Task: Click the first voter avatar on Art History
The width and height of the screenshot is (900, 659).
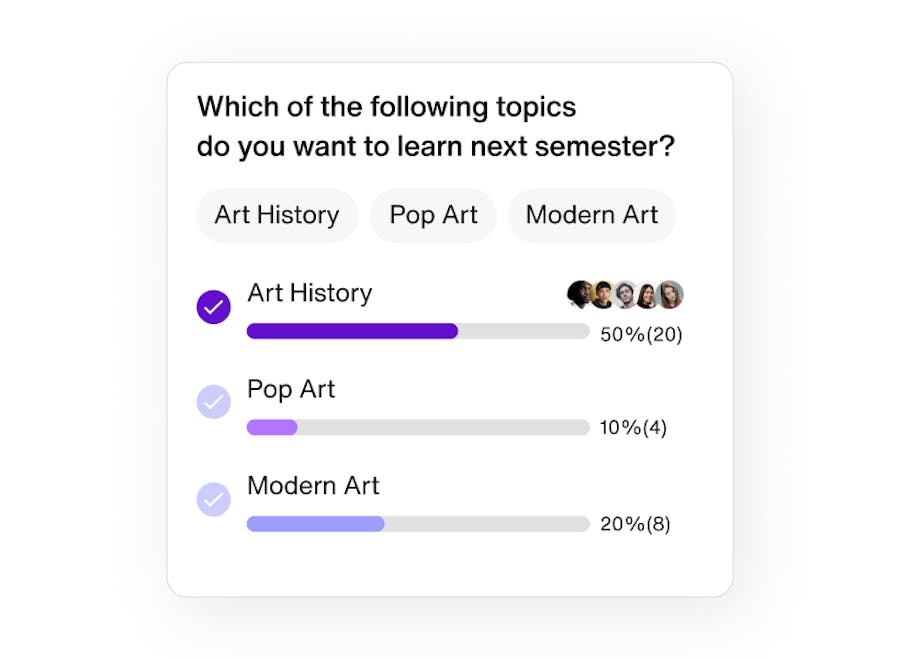Action: click(579, 294)
